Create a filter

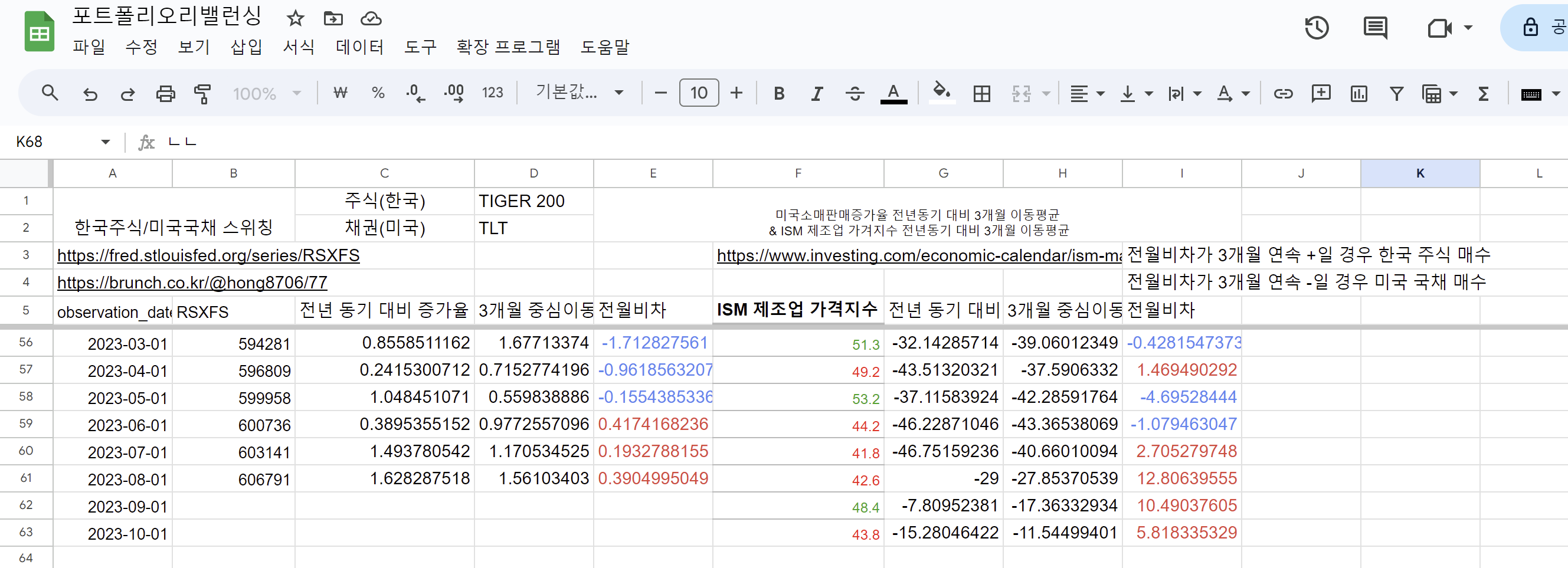point(1396,94)
